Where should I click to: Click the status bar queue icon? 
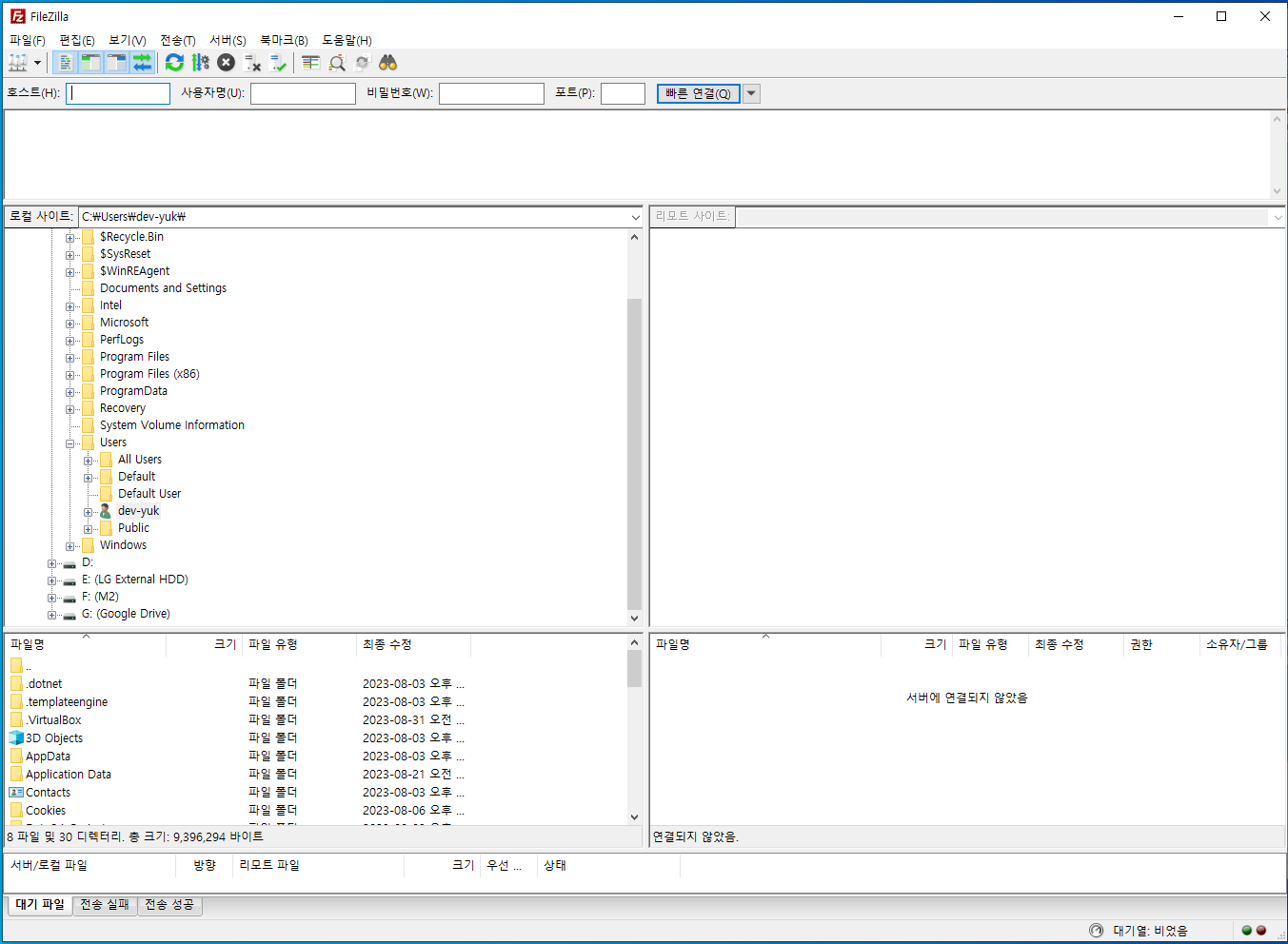tap(1096, 930)
